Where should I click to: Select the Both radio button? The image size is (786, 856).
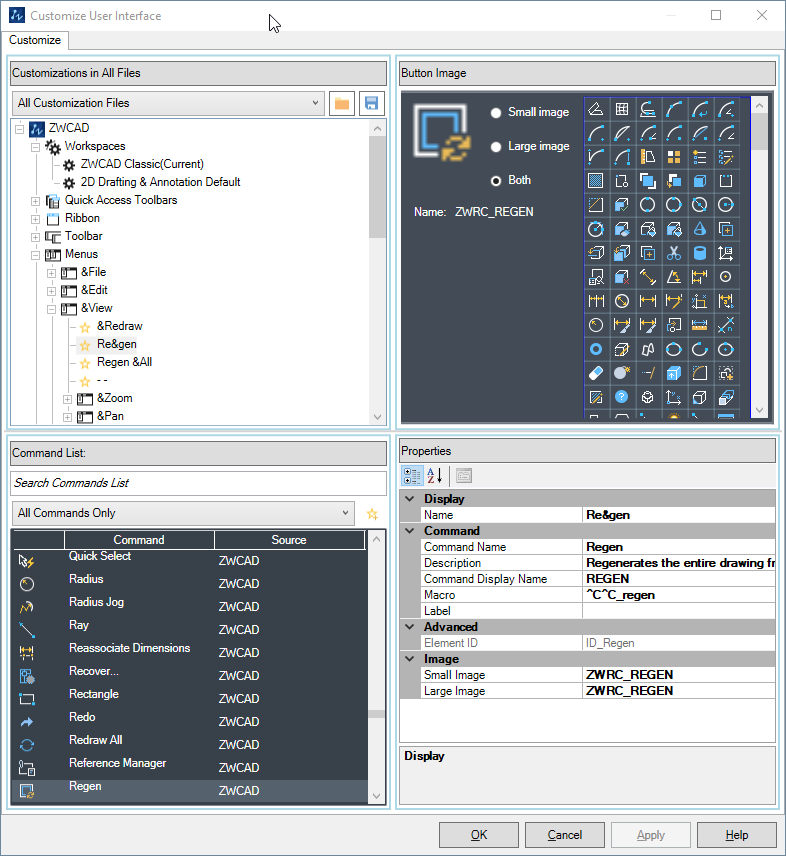[x=496, y=181]
